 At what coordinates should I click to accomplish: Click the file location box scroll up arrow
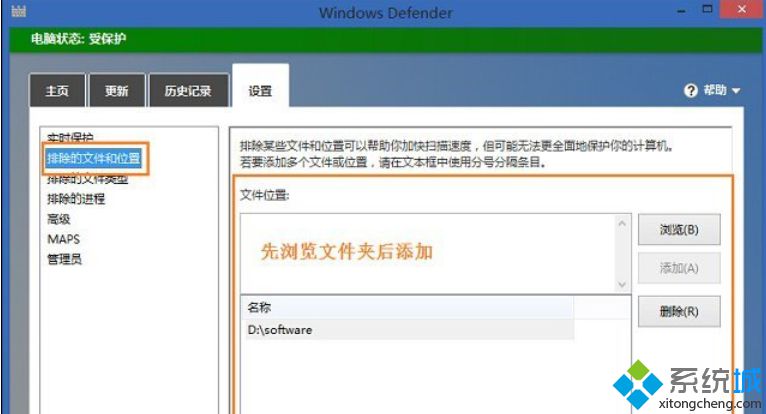click(x=622, y=223)
